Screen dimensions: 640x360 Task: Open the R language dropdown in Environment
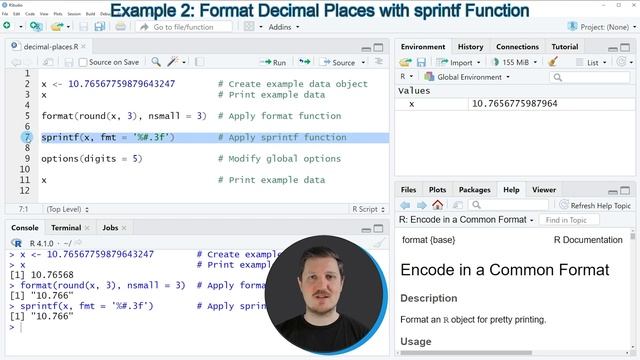pos(407,77)
